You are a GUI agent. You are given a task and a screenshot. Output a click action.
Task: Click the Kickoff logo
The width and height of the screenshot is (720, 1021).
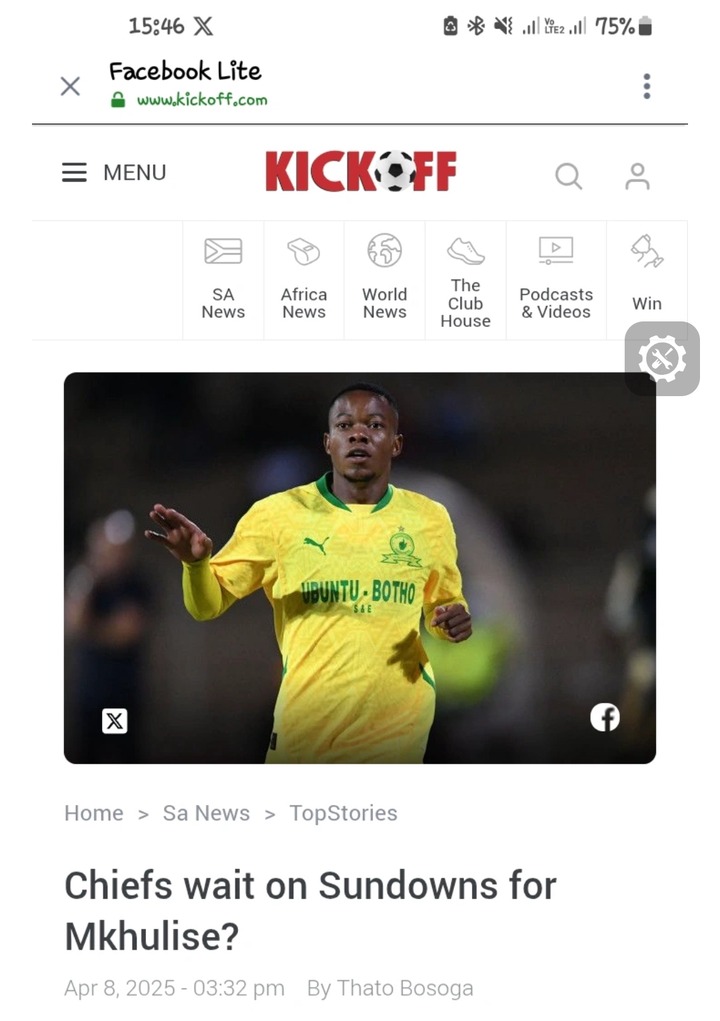[x=361, y=171]
